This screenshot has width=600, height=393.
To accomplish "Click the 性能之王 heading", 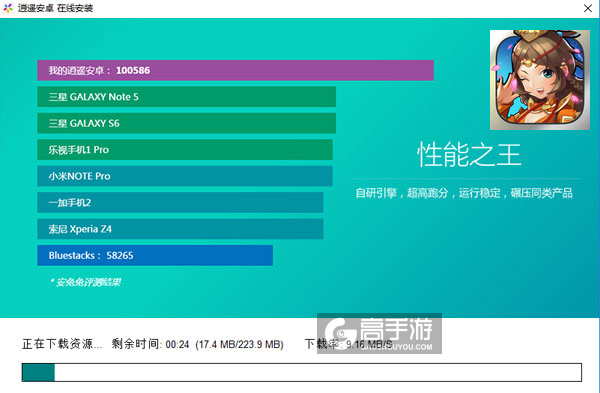I will pyautogui.click(x=469, y=155).
